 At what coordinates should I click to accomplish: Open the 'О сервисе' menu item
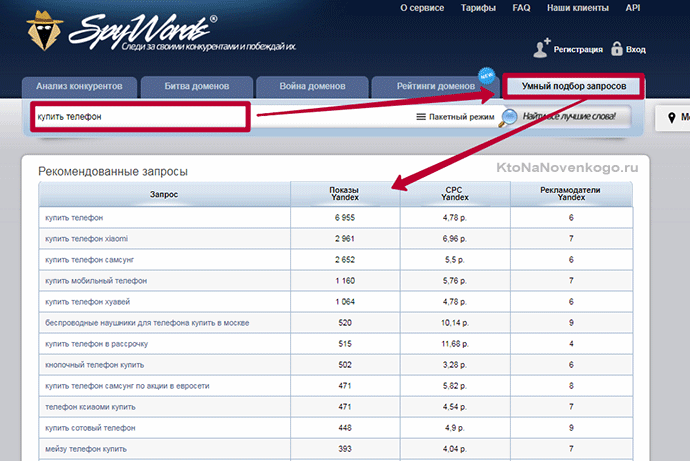(x=422, y=8)
